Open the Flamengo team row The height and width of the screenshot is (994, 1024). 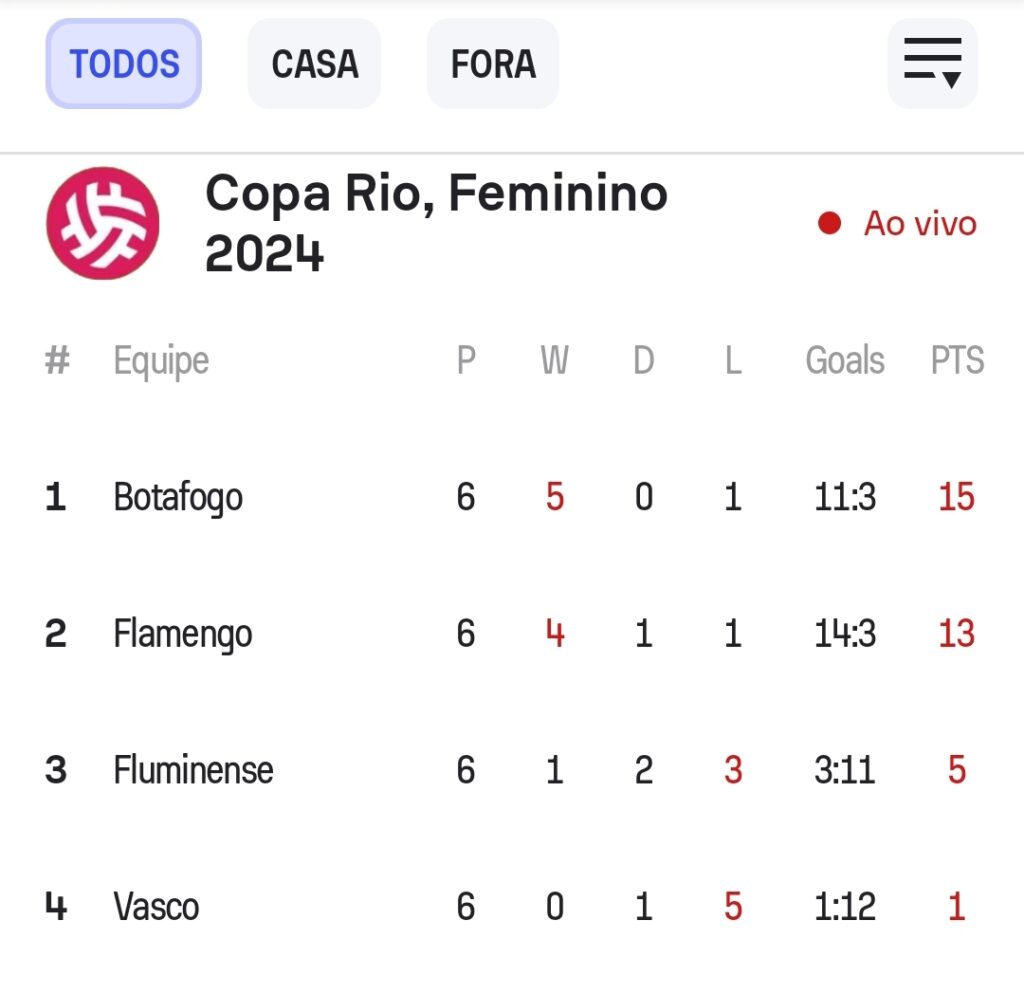coord(512,633)
